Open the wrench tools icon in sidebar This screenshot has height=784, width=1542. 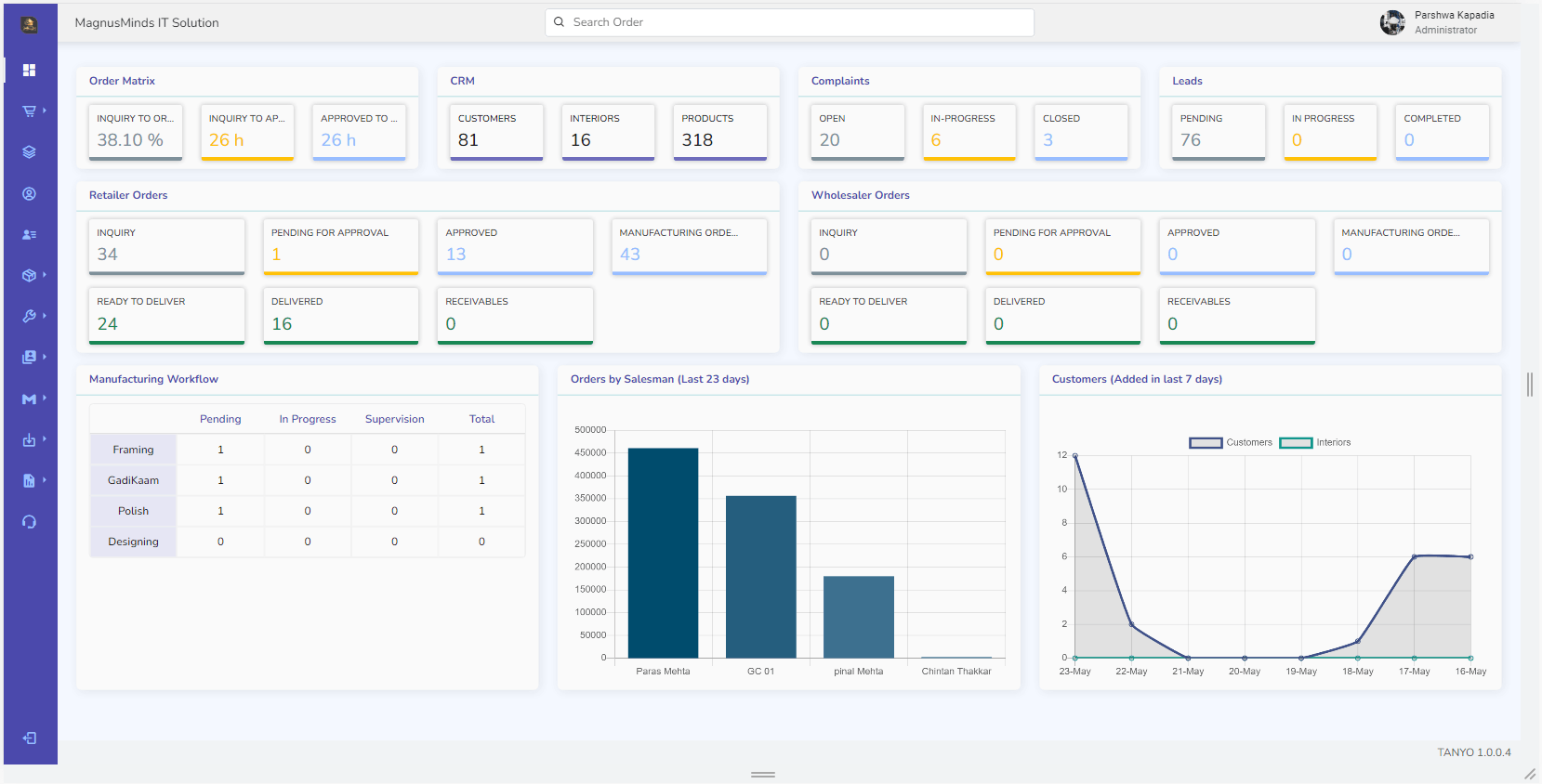(29, 317)
